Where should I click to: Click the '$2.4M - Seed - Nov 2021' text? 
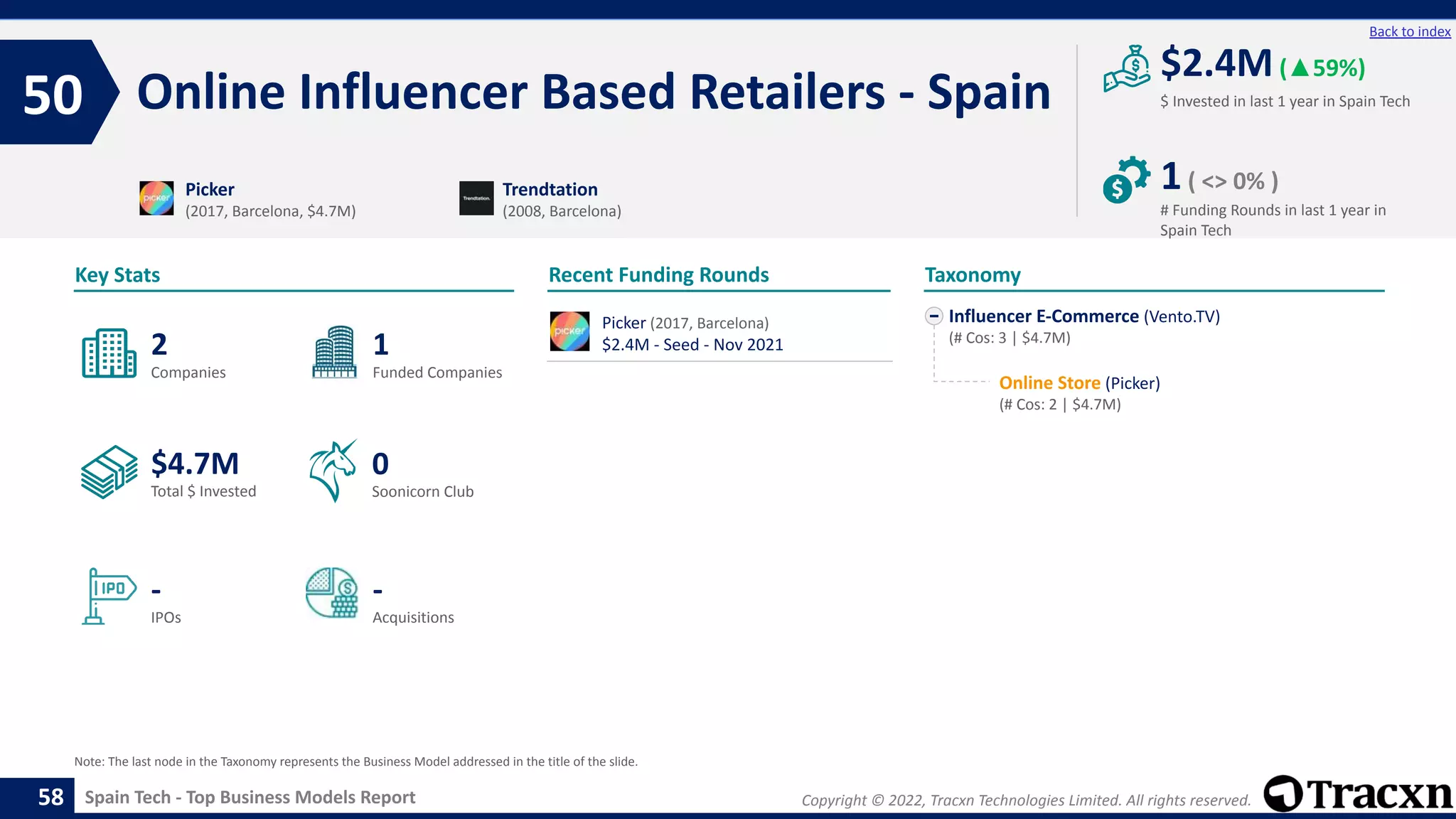pos(692,345)
